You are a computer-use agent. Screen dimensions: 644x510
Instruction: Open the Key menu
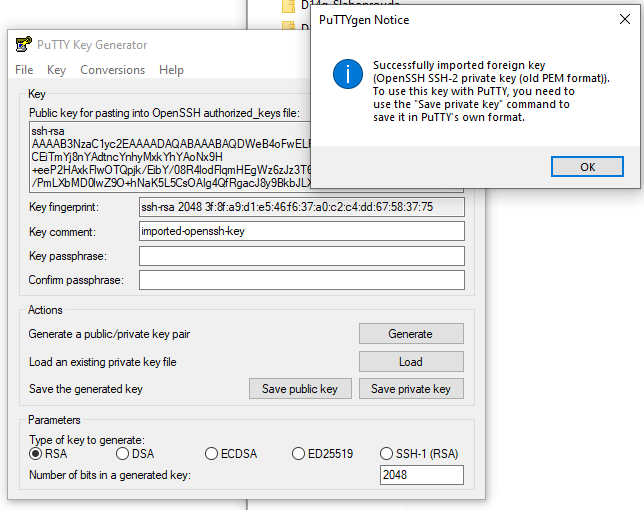click(57, 70)
